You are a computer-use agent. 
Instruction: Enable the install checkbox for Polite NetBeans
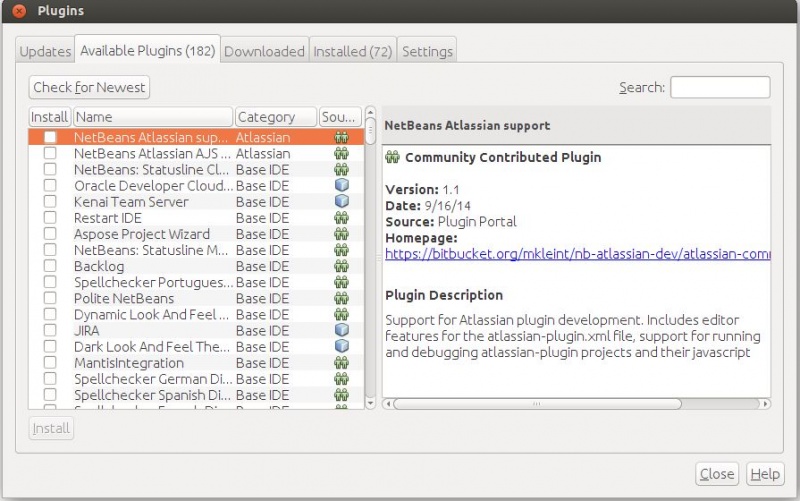tap(50, 298)
